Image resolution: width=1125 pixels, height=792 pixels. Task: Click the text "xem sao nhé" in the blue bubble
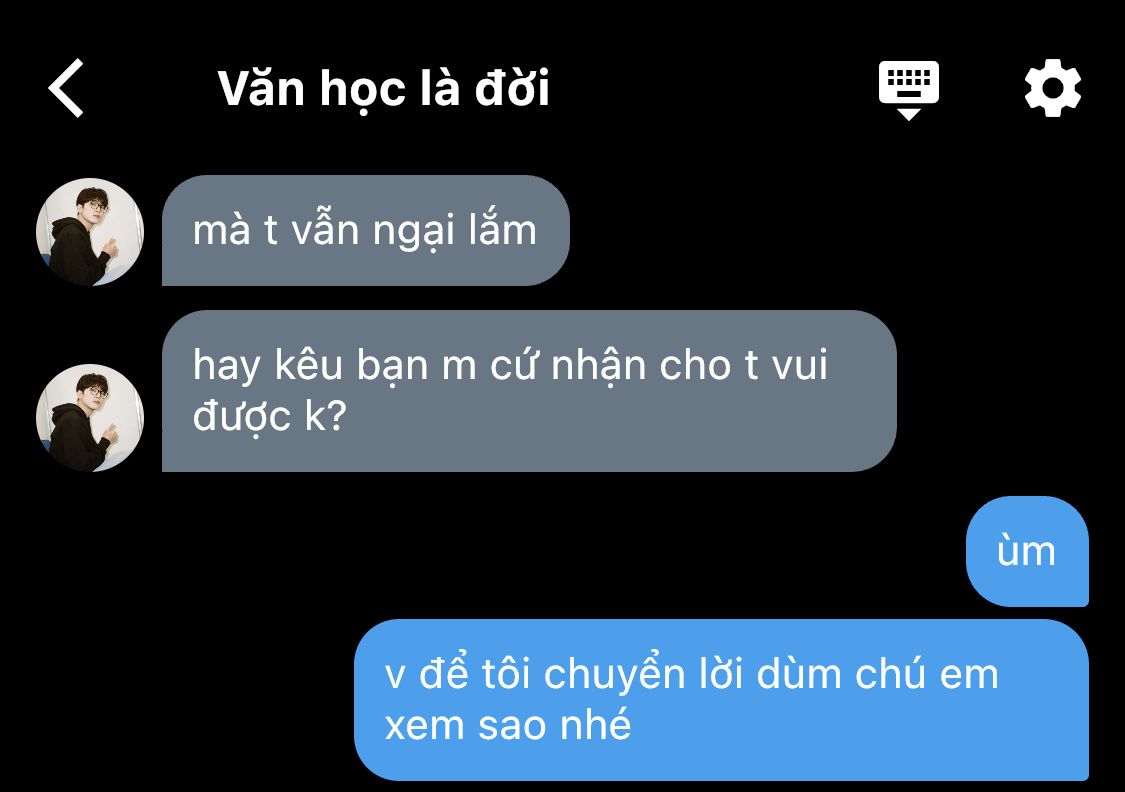[x=508, y=725]
